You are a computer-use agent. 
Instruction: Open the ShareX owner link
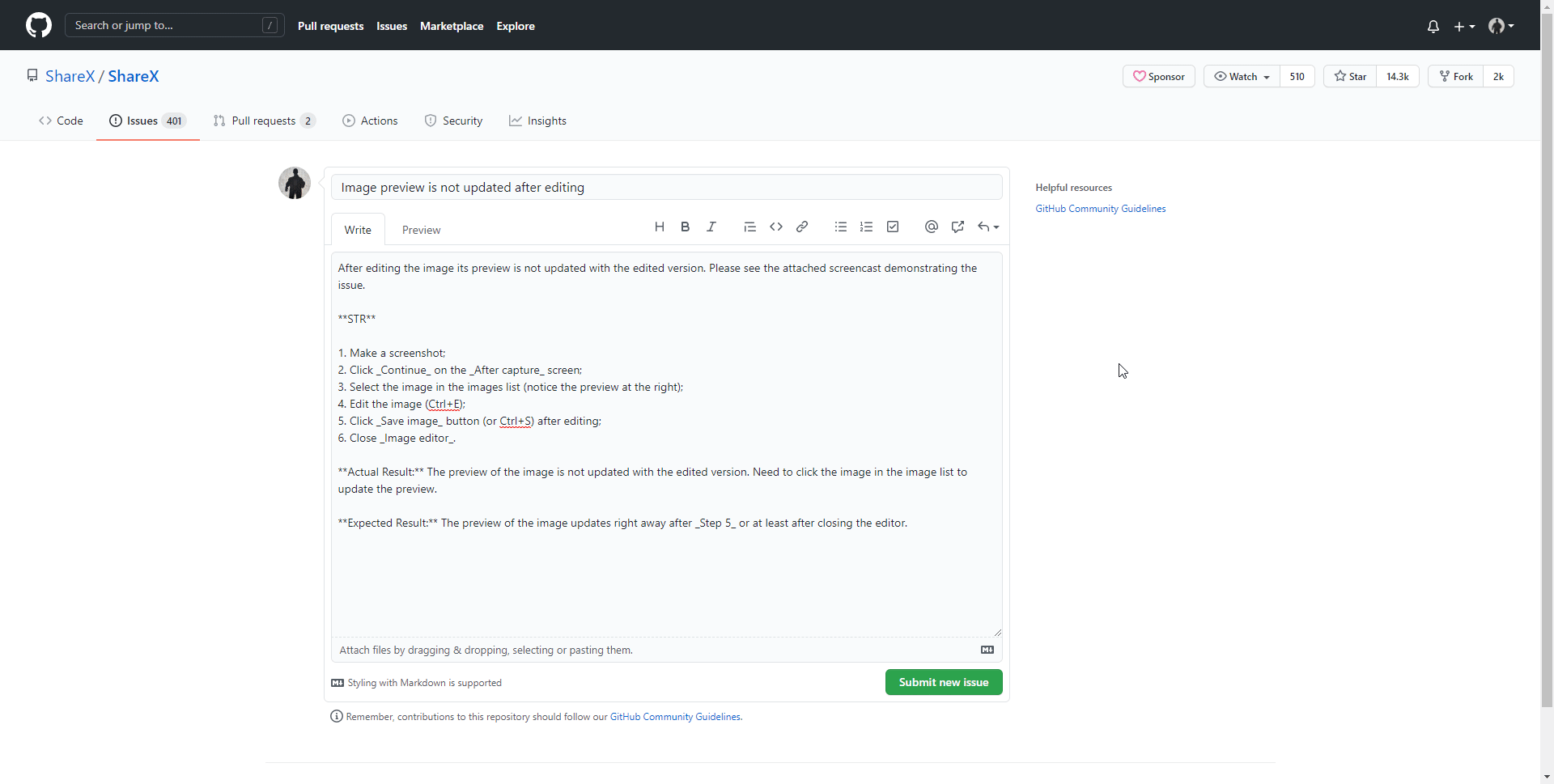70,76
